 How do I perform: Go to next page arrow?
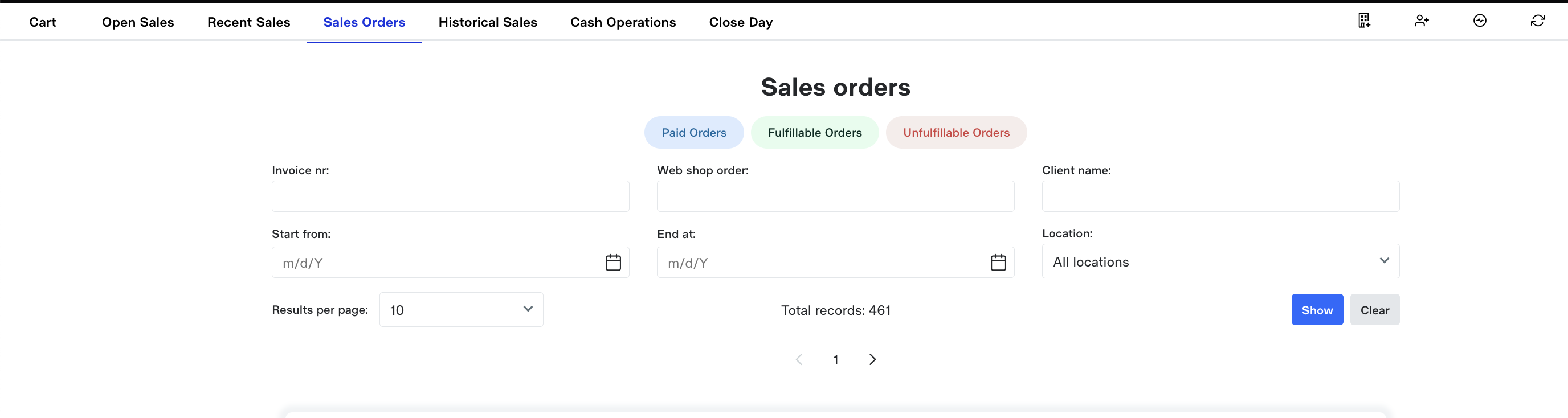tap(872, 359)
